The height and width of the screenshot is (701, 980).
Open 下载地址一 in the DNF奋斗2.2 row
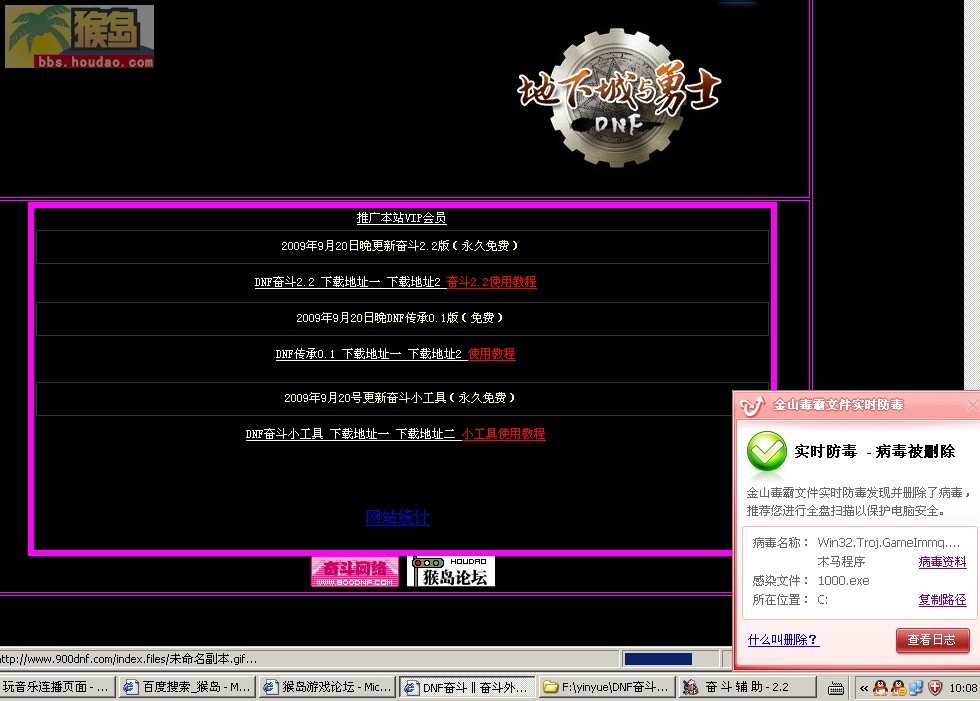351,282
